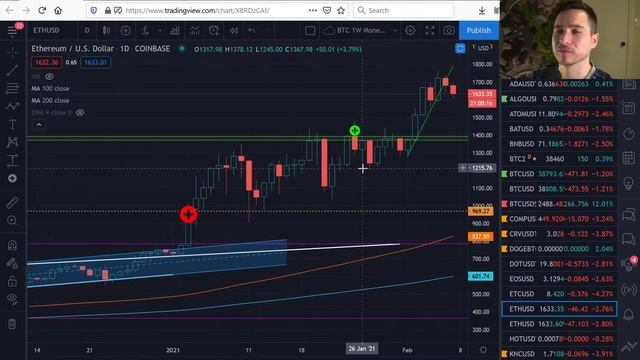
Task: Collapse the indicator legend chevron
Action: point(39,124)
